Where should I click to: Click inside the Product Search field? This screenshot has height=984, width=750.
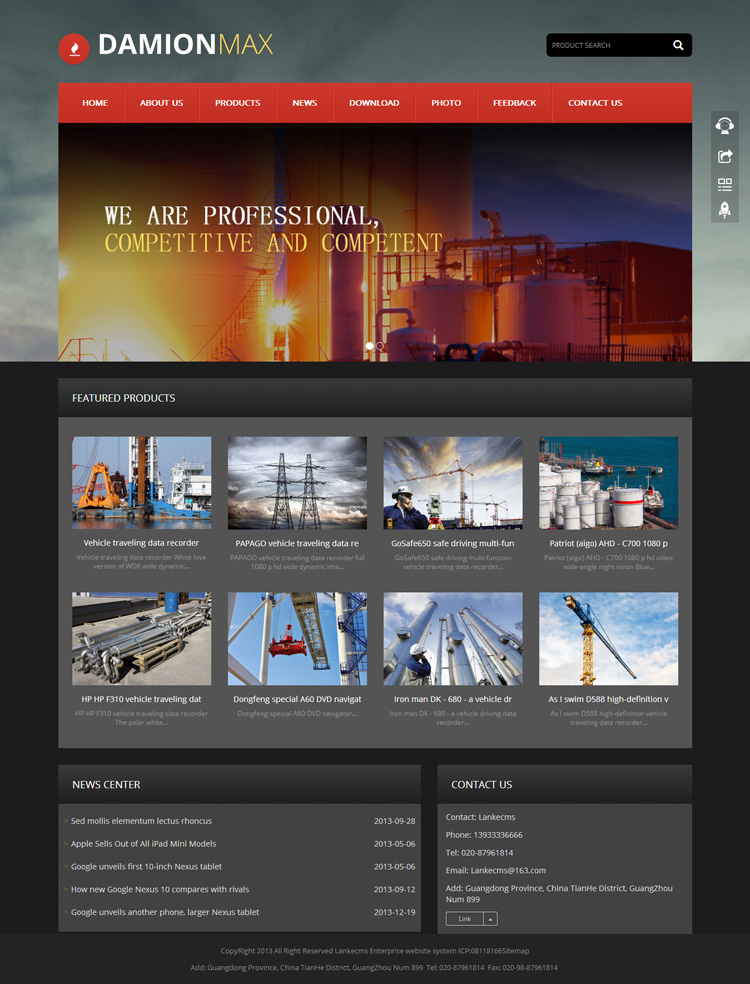[x=606, y=45]
